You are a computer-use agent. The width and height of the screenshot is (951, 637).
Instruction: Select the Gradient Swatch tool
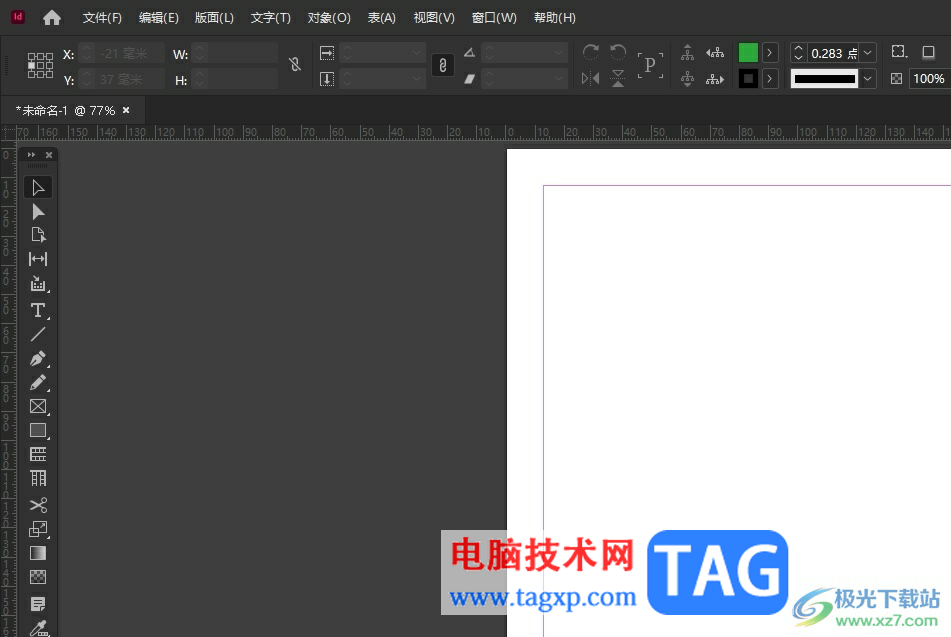(38, 553)
